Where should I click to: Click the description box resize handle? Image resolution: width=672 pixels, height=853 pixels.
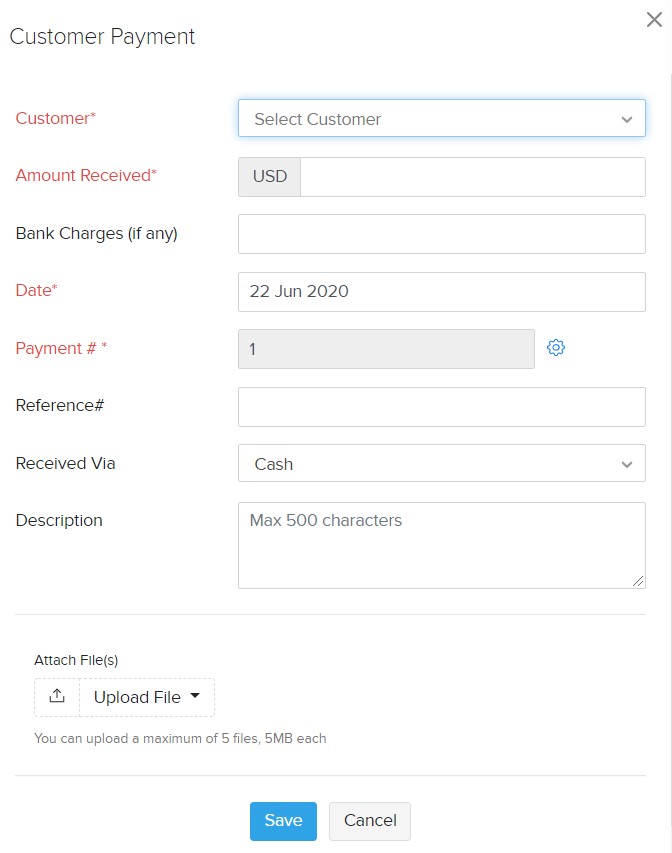click(x=638, y=581)
